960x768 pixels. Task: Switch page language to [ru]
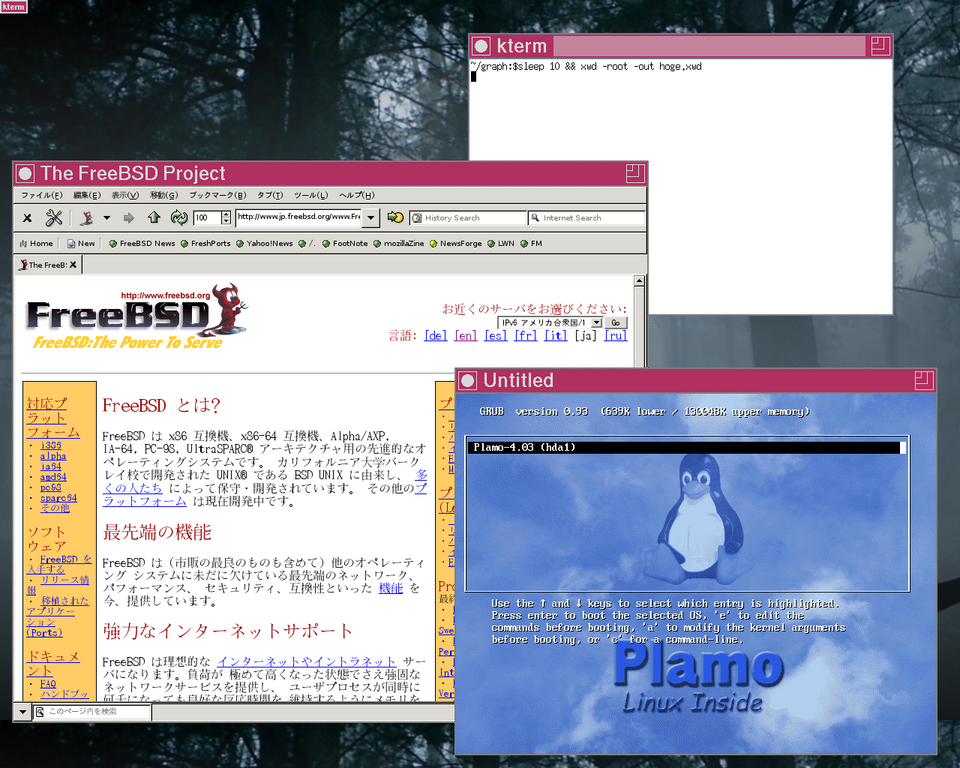616,336
